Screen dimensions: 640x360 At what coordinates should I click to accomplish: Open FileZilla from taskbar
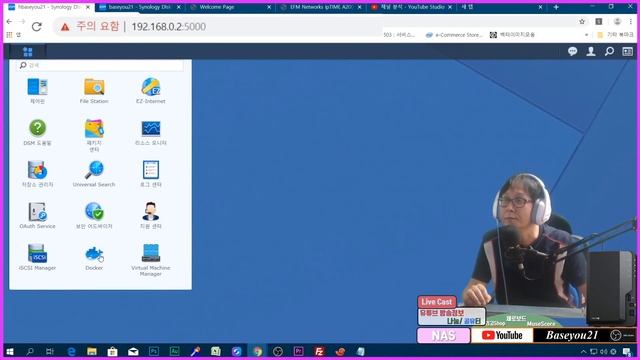pyautogui.click(x=319, y=351)
